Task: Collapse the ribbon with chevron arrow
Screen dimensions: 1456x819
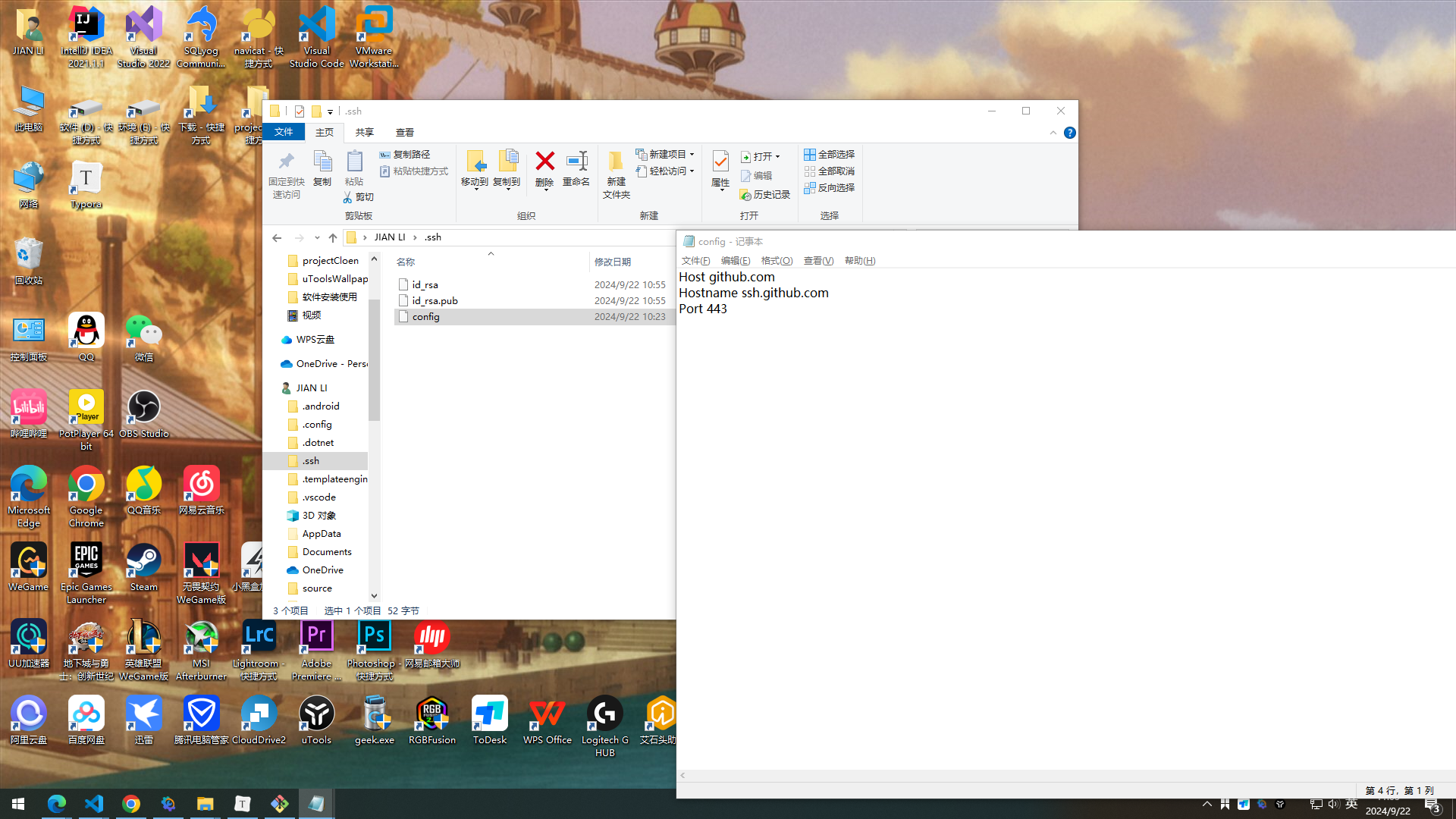Action: [x=1053, y=133]
